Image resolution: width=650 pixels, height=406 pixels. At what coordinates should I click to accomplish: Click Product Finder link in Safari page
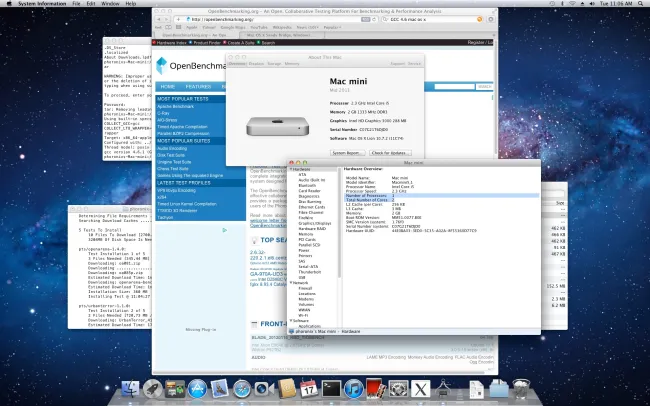pos(207,43)
